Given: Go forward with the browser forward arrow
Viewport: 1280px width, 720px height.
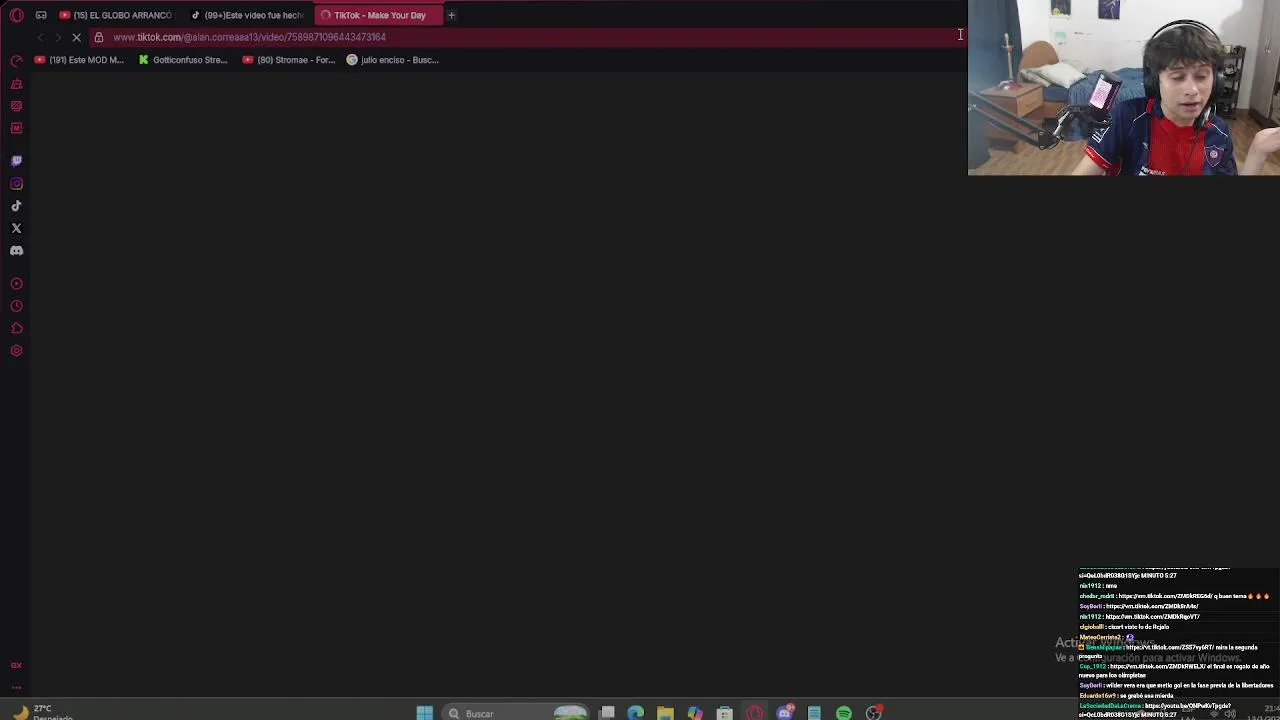Looking at the screenshot, I should (x=58, y=37).
